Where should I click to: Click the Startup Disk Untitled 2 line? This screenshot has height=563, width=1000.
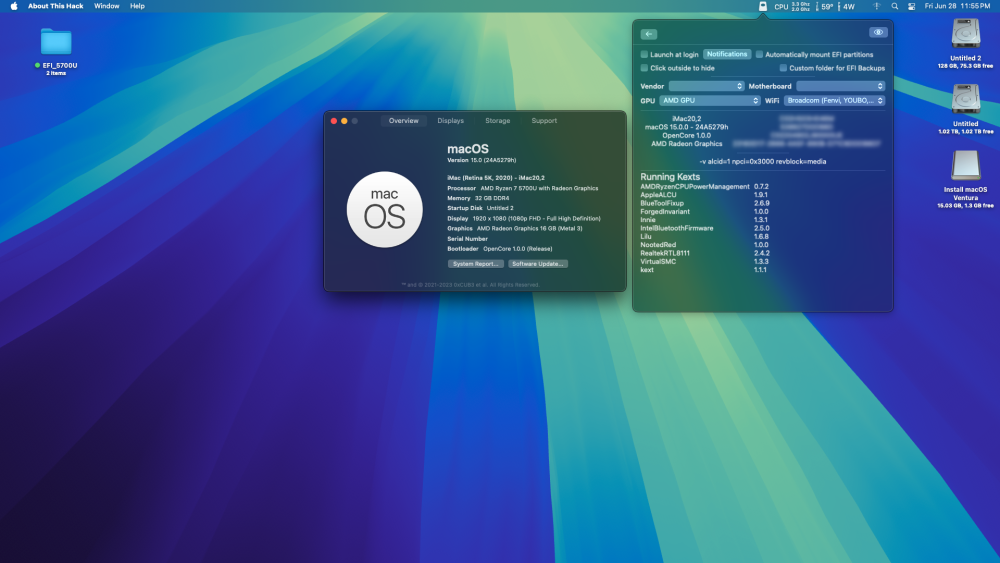click(480, 208)
